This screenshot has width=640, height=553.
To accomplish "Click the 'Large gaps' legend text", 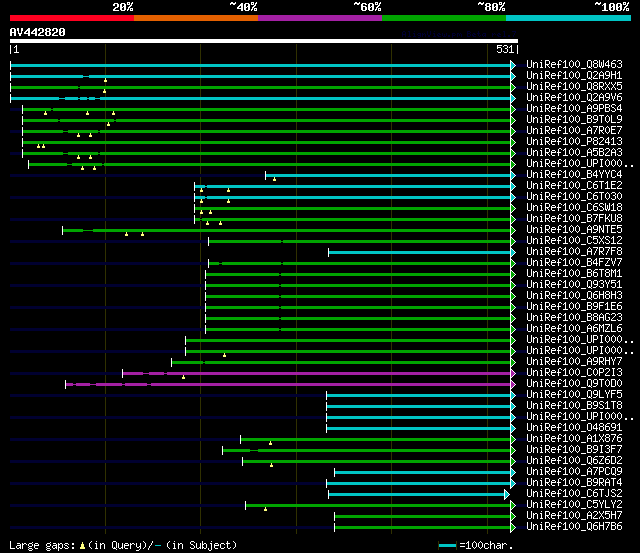I will click(x=42, y=546).
